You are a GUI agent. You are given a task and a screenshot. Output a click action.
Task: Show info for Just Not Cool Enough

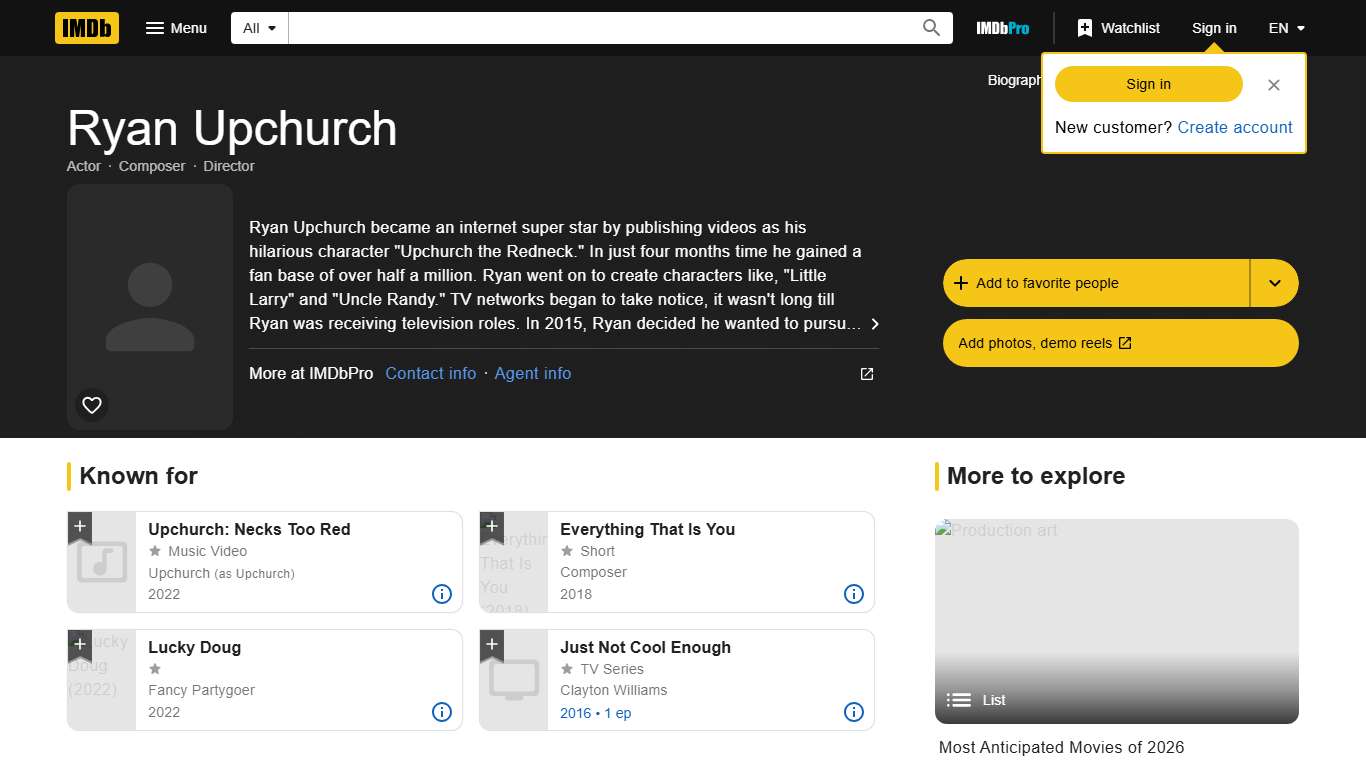tap(854, 712)
